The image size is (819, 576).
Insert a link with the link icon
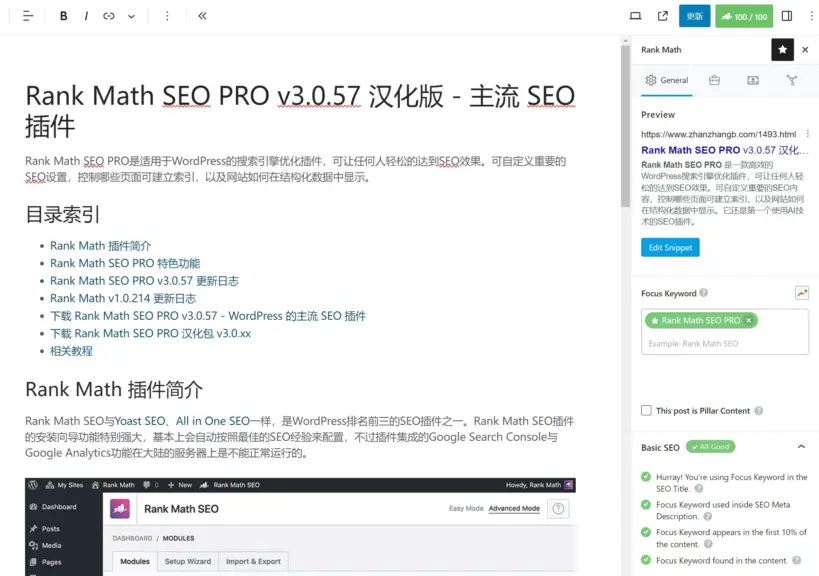[x=109, y=16]
